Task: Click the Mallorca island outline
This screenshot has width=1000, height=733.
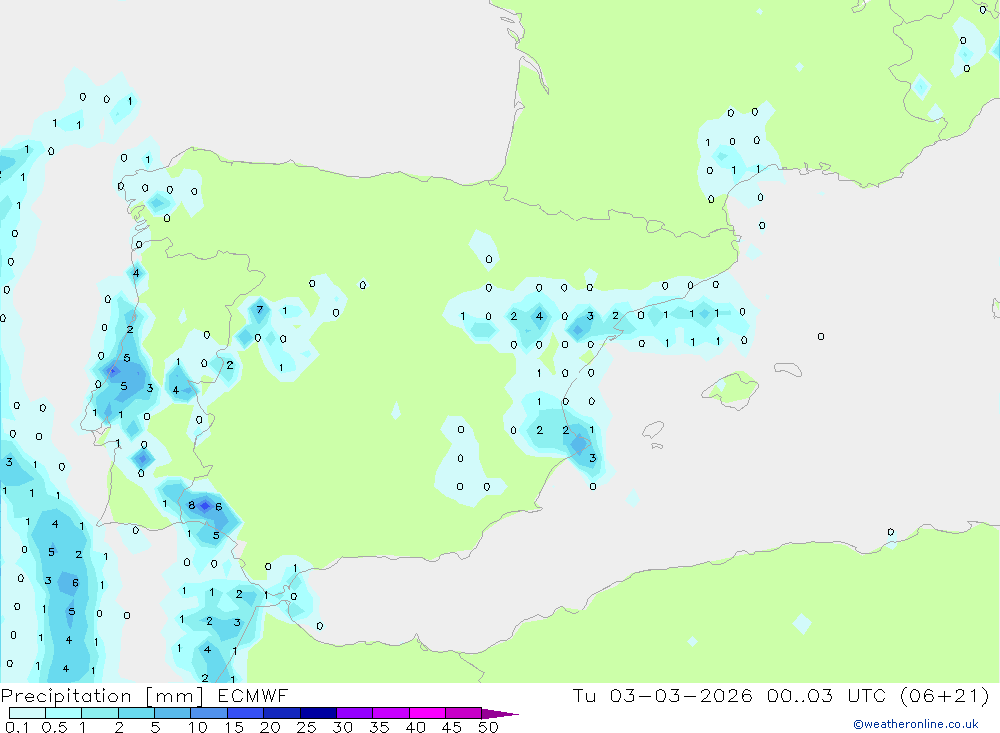Action: pos(730,389)
